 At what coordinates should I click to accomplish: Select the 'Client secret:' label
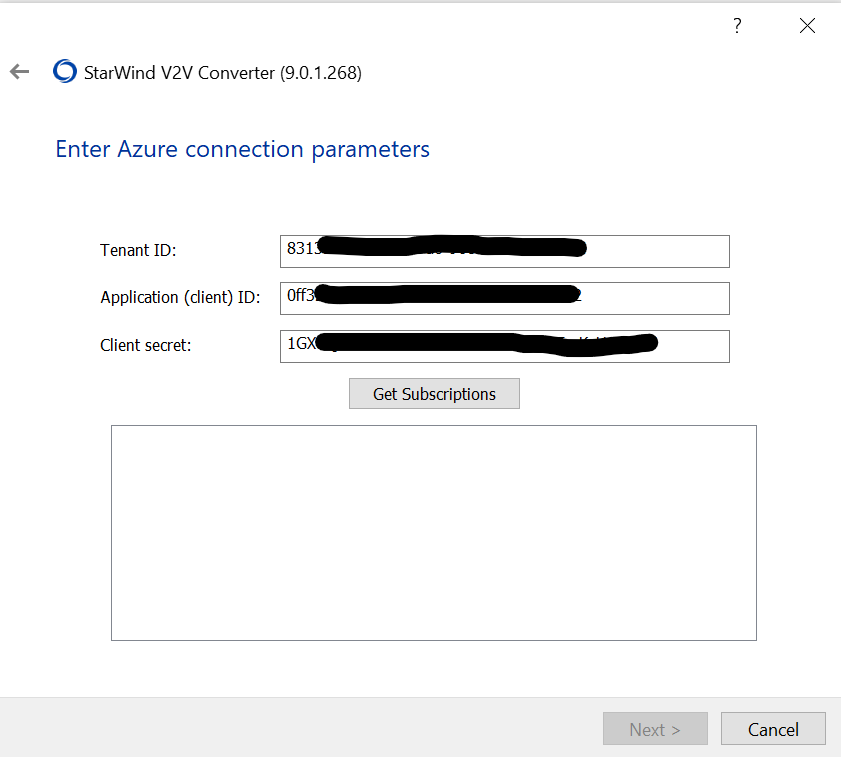[x=145, y=345]
